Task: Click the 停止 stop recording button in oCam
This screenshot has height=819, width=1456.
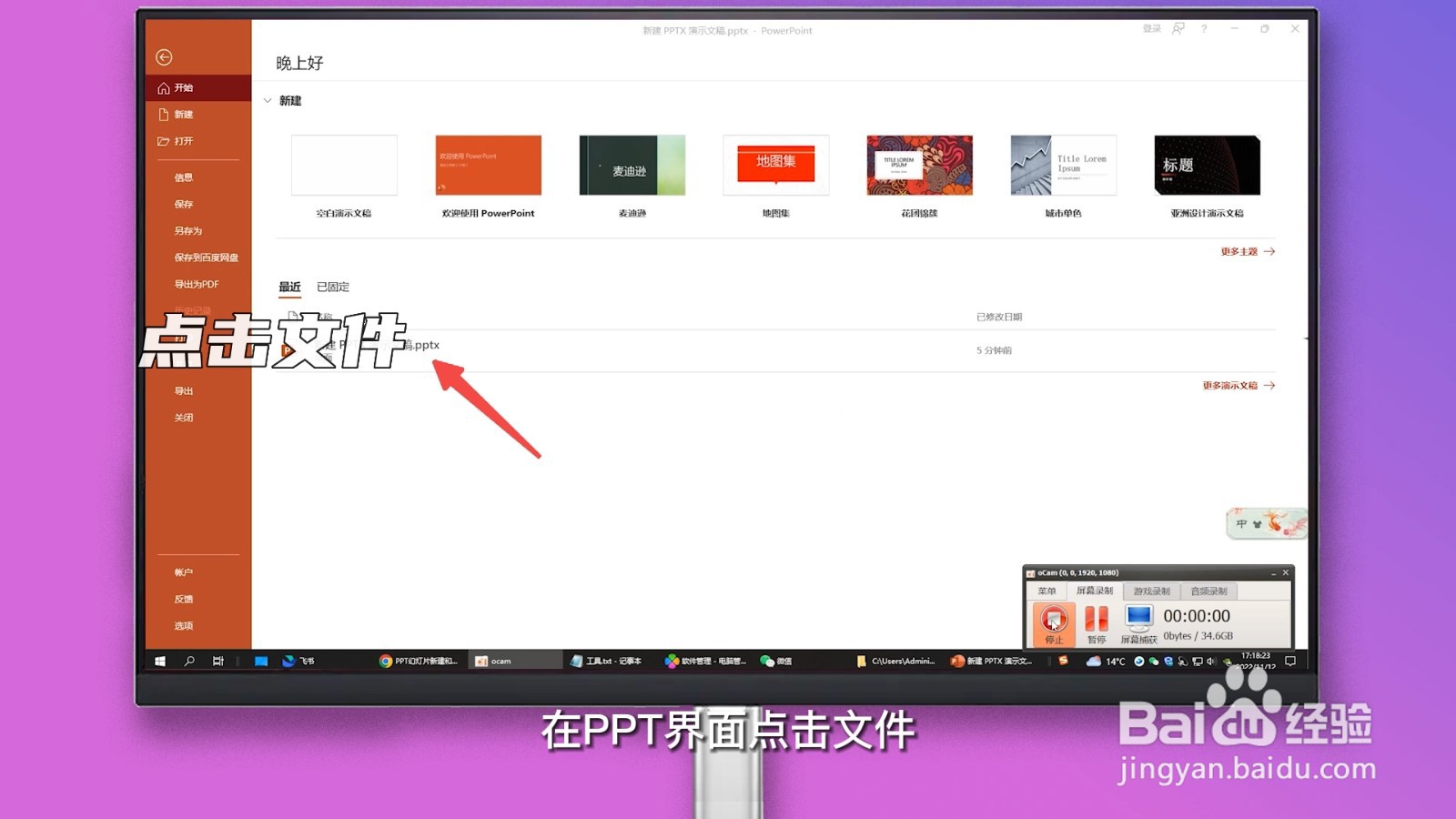Action: click(1053, 624)
